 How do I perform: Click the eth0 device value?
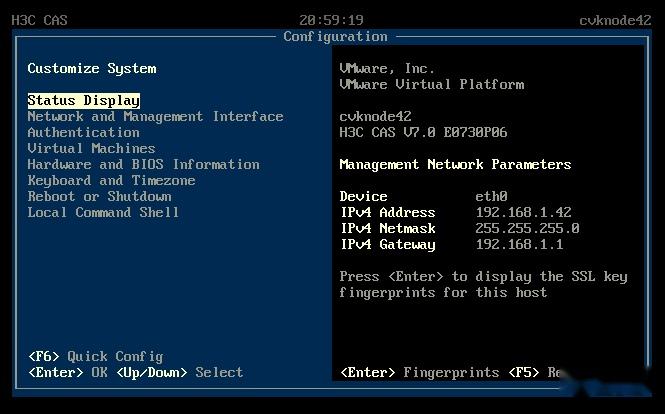(491, 196)
